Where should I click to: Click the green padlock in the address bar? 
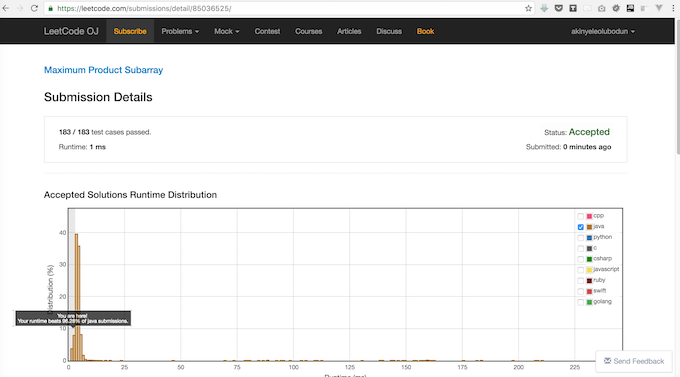(51, 8)
